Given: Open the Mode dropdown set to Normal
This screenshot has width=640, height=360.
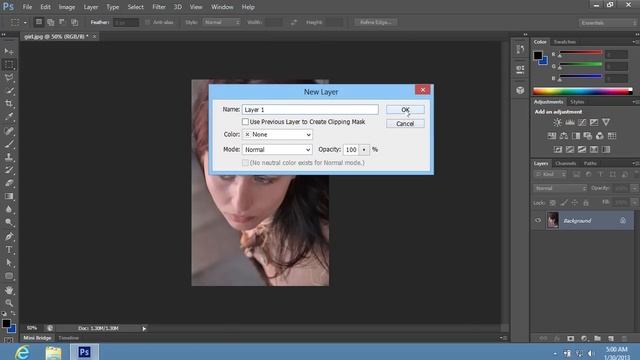Looking at the screenshot, I should [x=278, y=149].
